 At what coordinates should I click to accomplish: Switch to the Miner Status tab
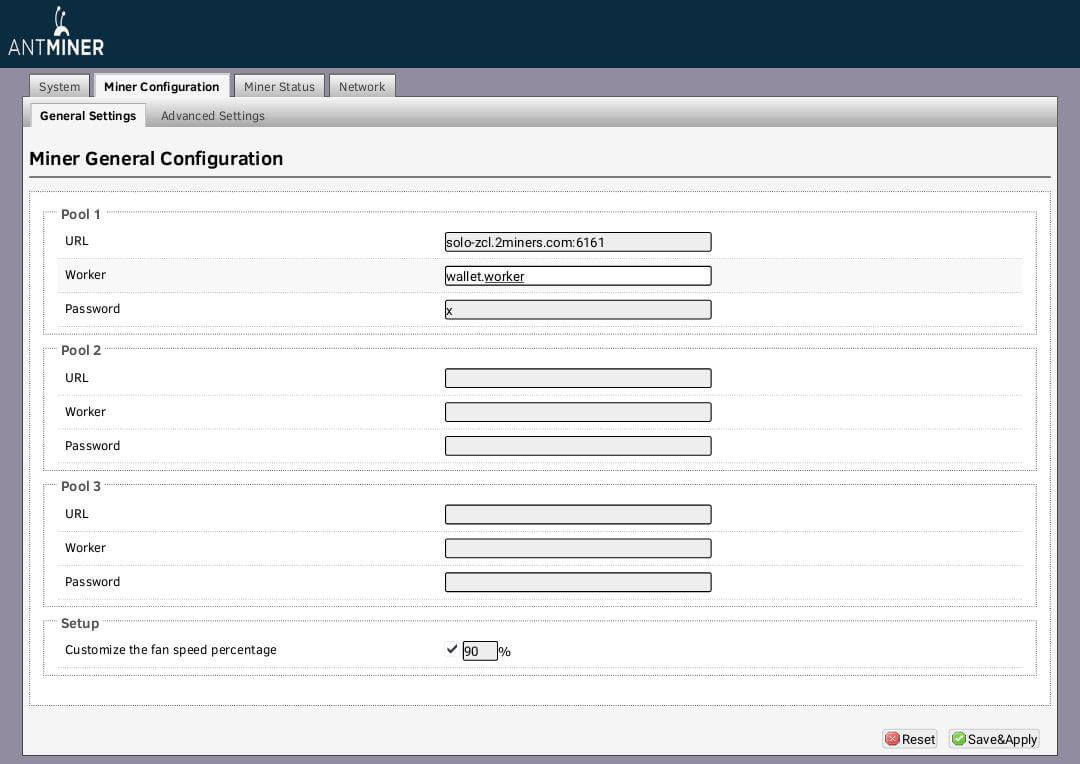[x=279, y=87]
